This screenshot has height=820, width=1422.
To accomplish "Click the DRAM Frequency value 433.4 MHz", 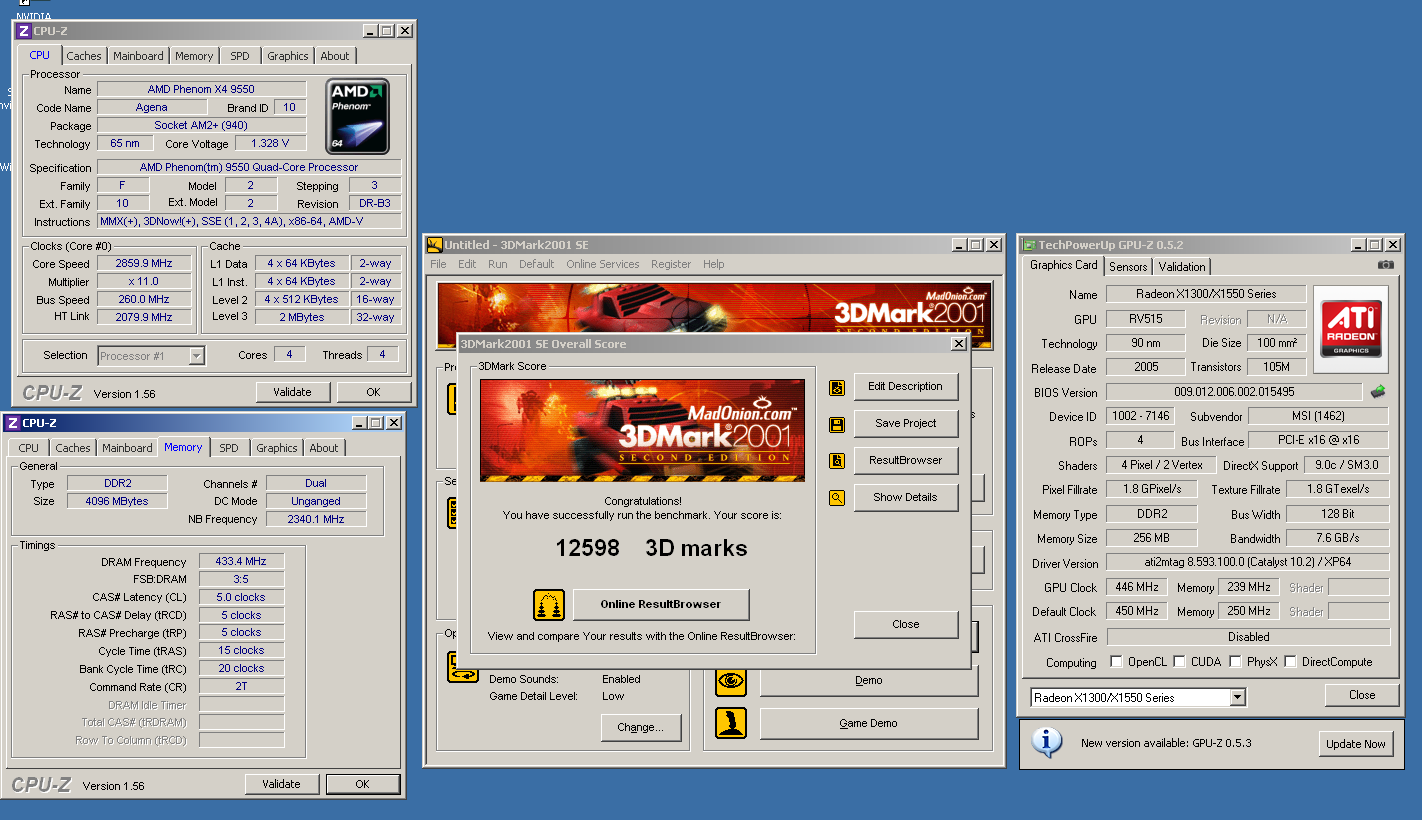I will pyautogui.click(x=242, y=562).
